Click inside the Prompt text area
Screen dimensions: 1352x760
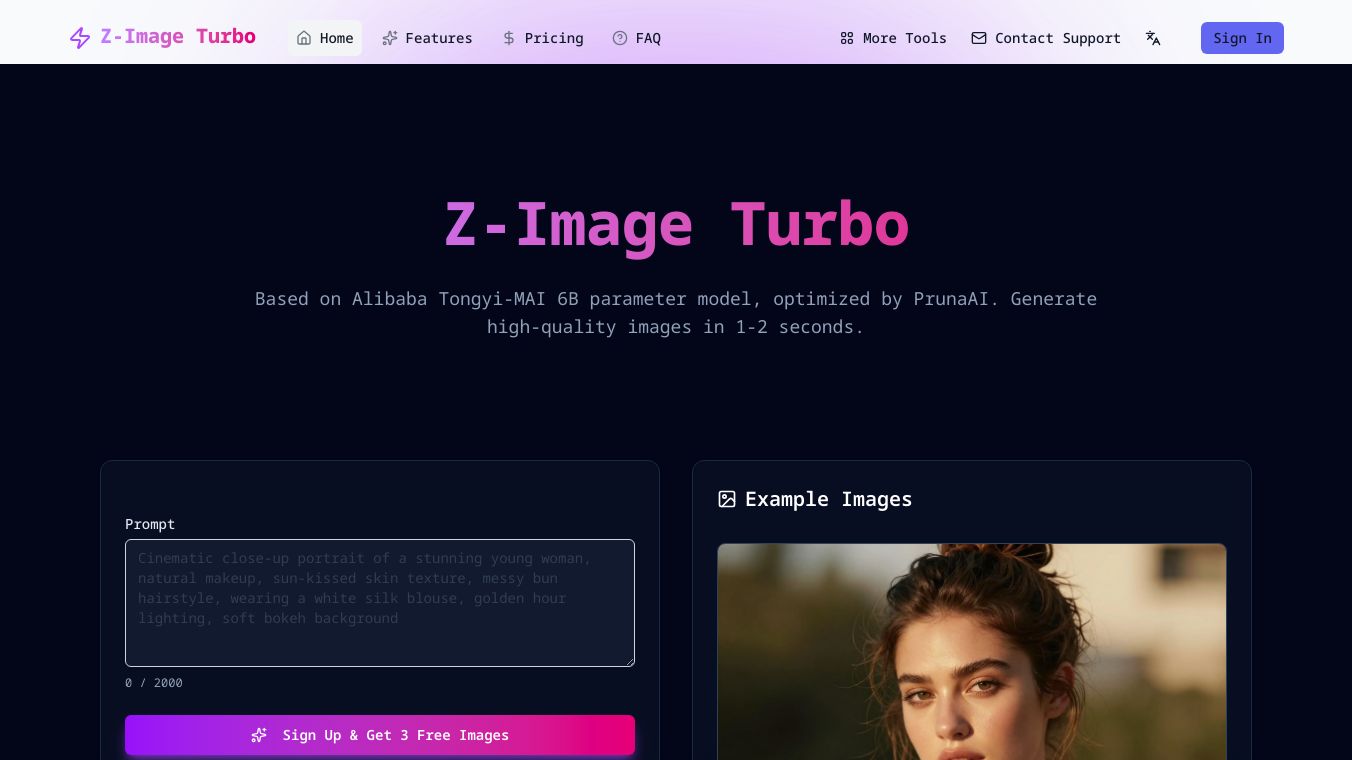(x=380, y=603)
